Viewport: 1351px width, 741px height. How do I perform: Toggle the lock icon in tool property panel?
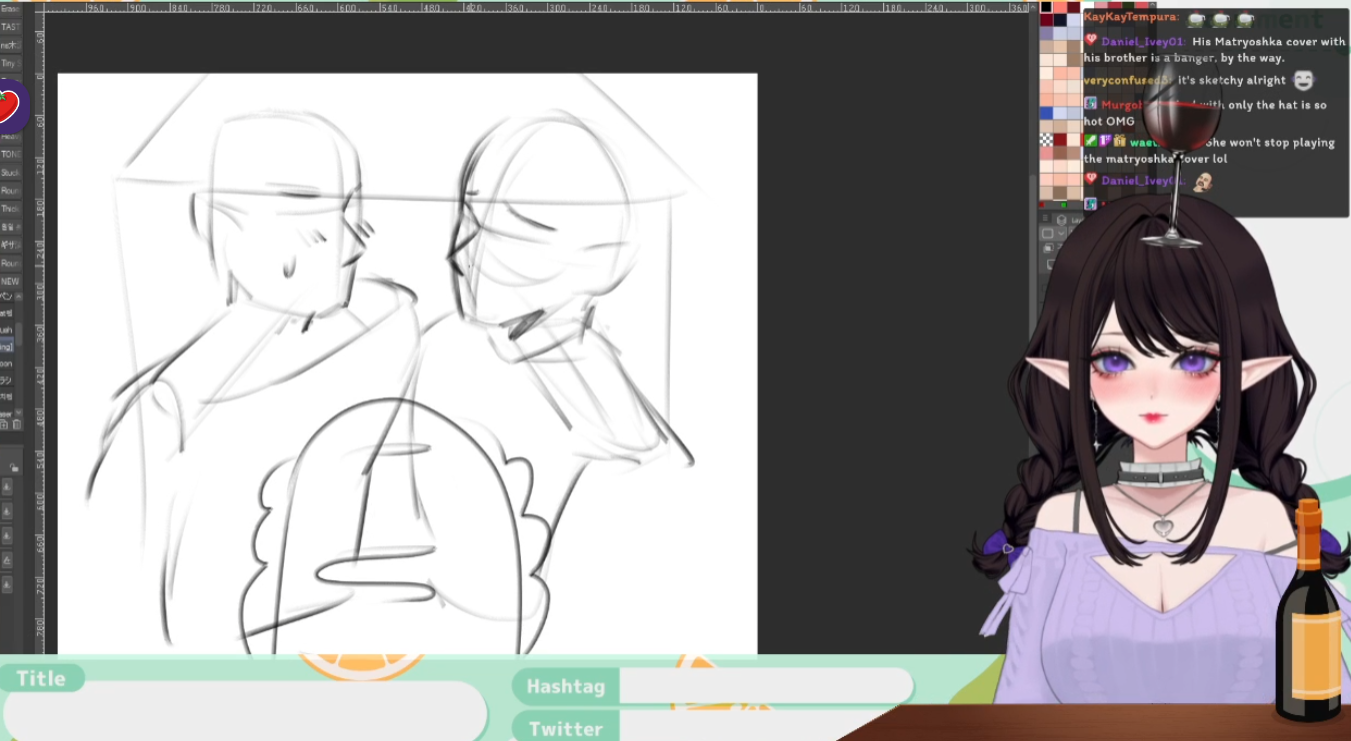coord(13,467)
